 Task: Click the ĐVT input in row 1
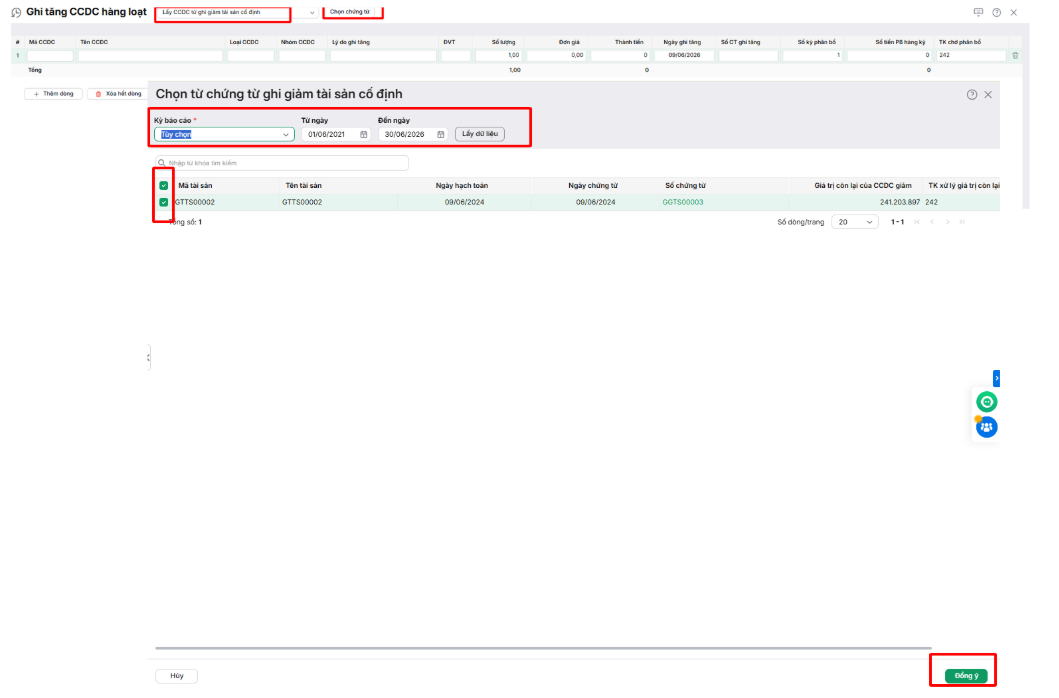pos(456,55)
